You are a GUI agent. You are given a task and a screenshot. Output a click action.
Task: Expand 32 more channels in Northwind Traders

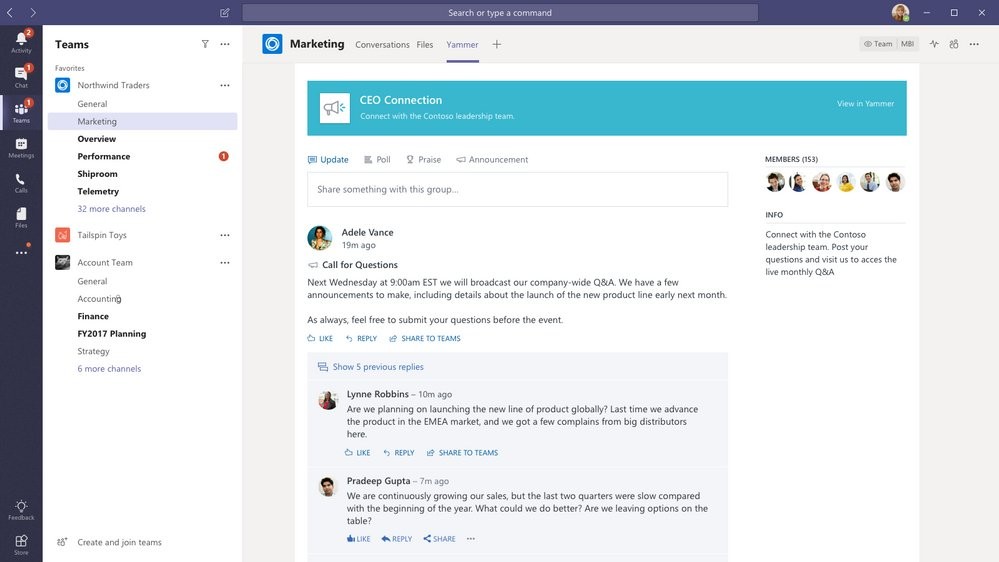(111, 209)
